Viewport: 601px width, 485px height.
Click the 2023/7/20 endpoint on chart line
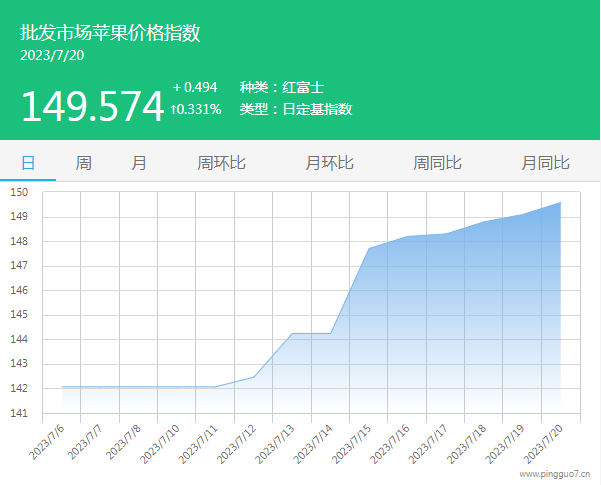tap(560, 203)
